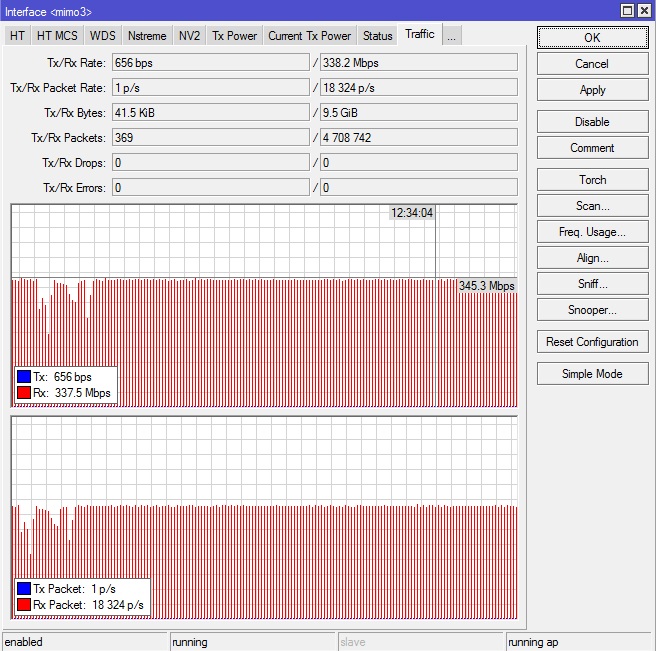Click the 345.3 Mbps value label on graph
Image resolution: width=656 pixels, height=651 pixels.
tap(487, 286)
